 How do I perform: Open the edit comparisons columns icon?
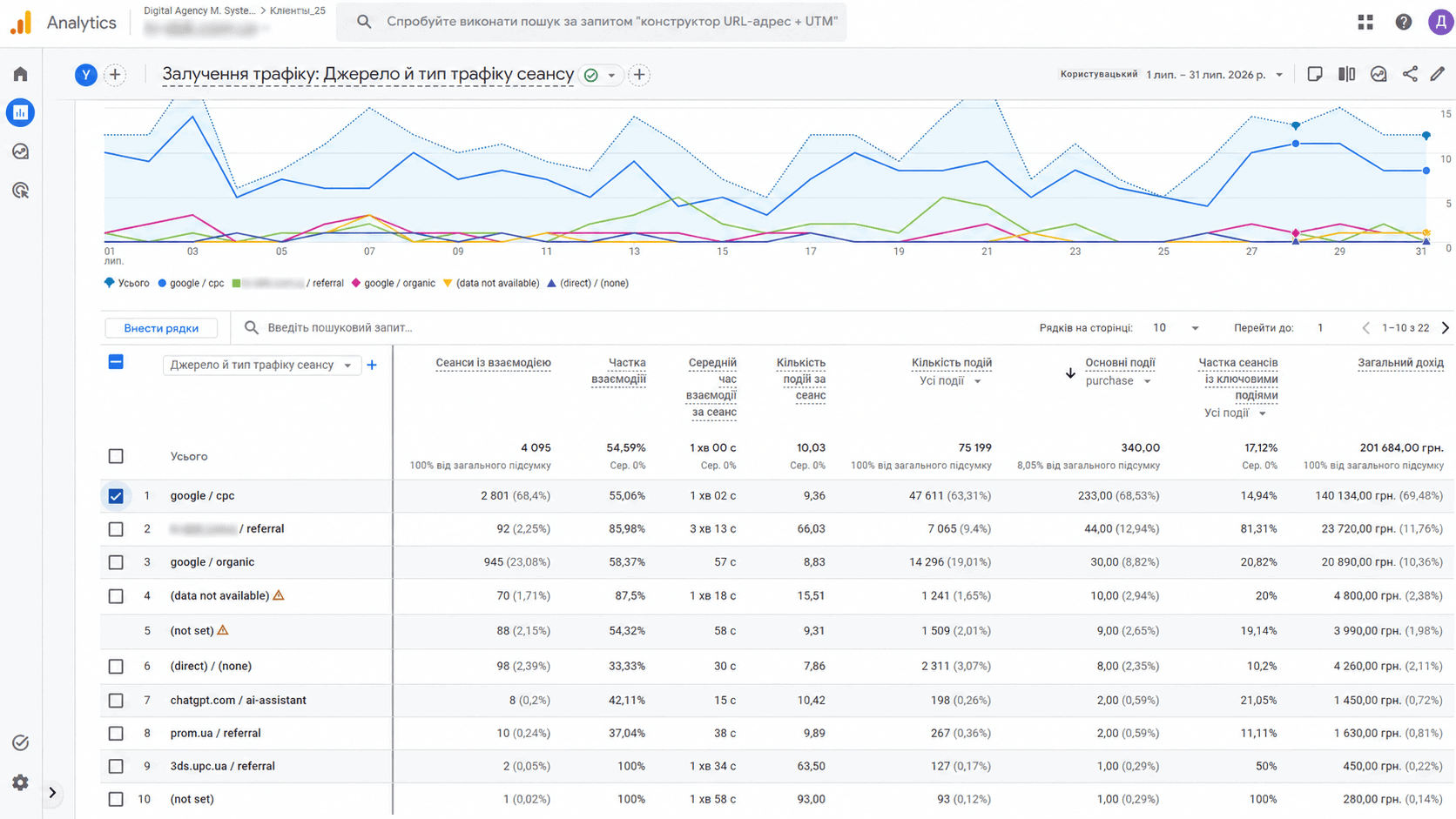click(x=1346, y=74)
